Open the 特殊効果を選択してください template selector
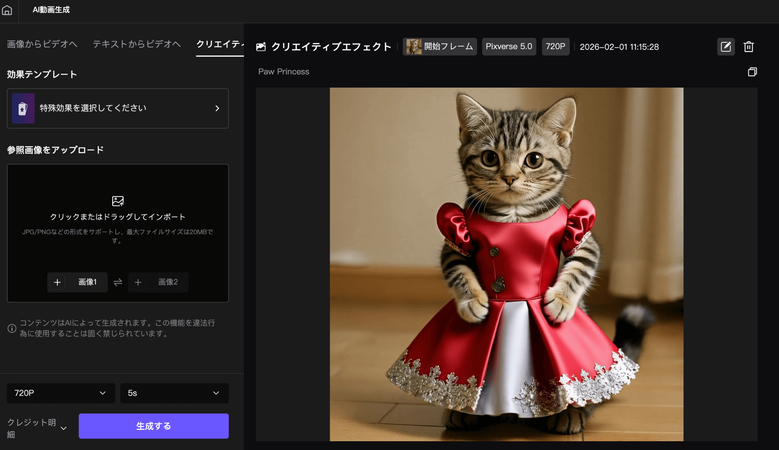The image size is (779, 450). 118,108
